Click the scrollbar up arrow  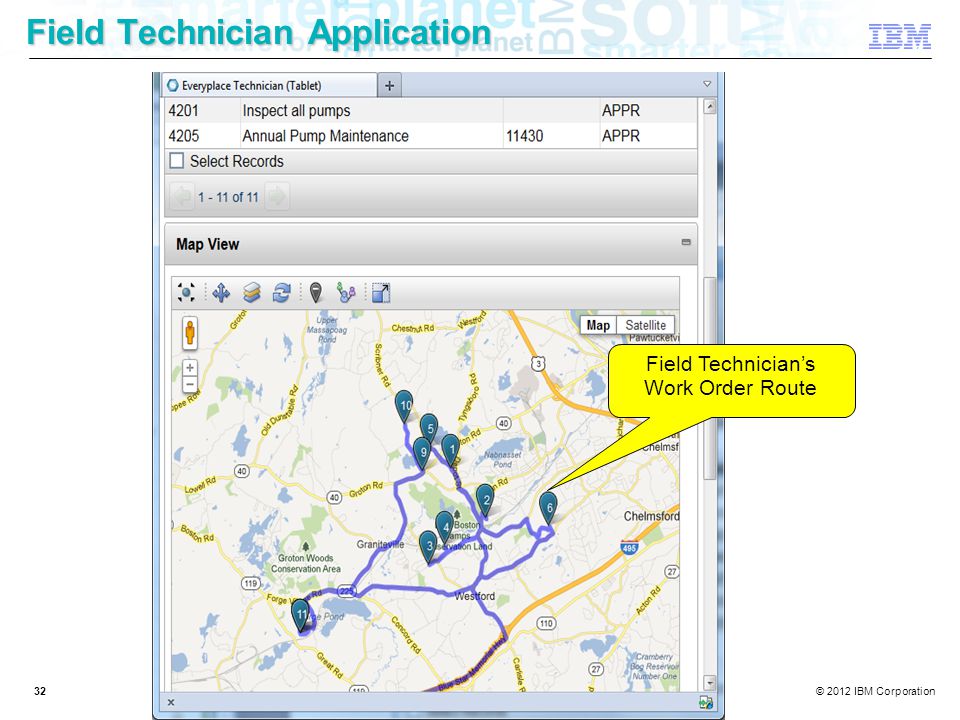pos(710,107)
